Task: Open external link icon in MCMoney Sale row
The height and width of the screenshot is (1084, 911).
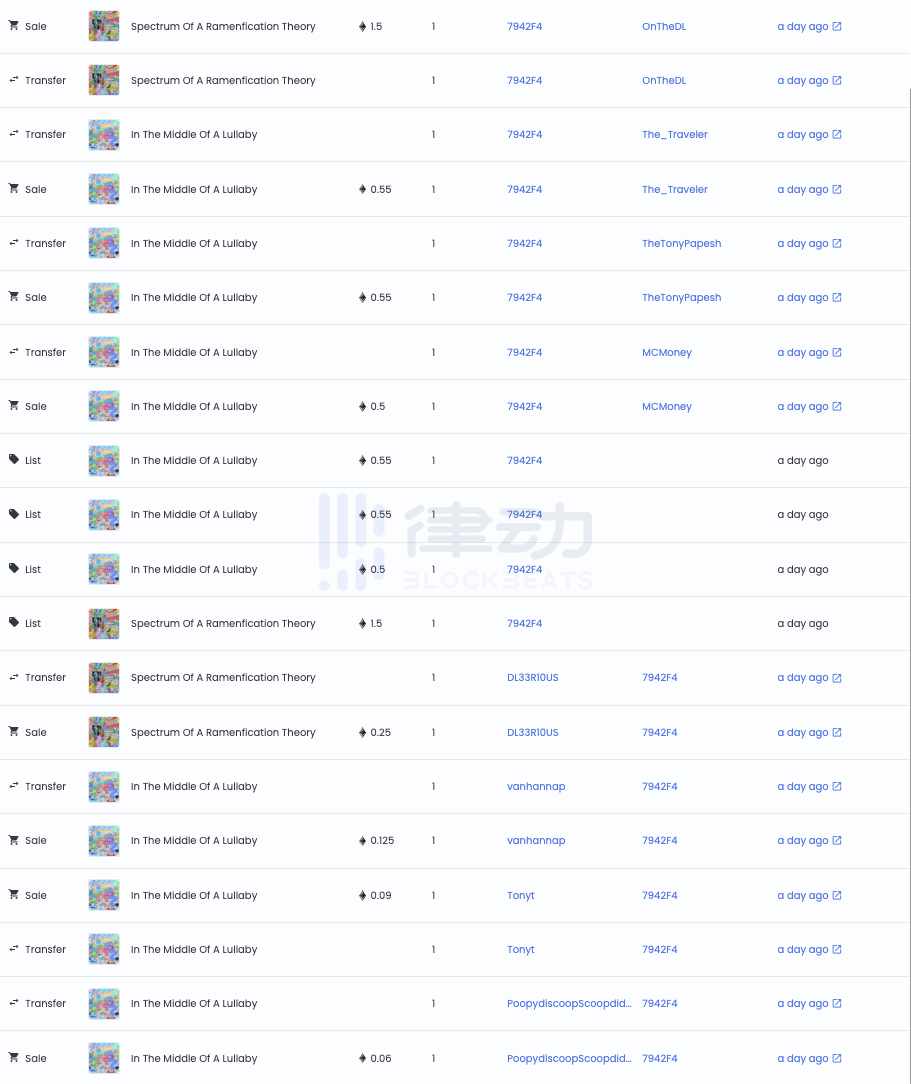Action: (837, 406)
